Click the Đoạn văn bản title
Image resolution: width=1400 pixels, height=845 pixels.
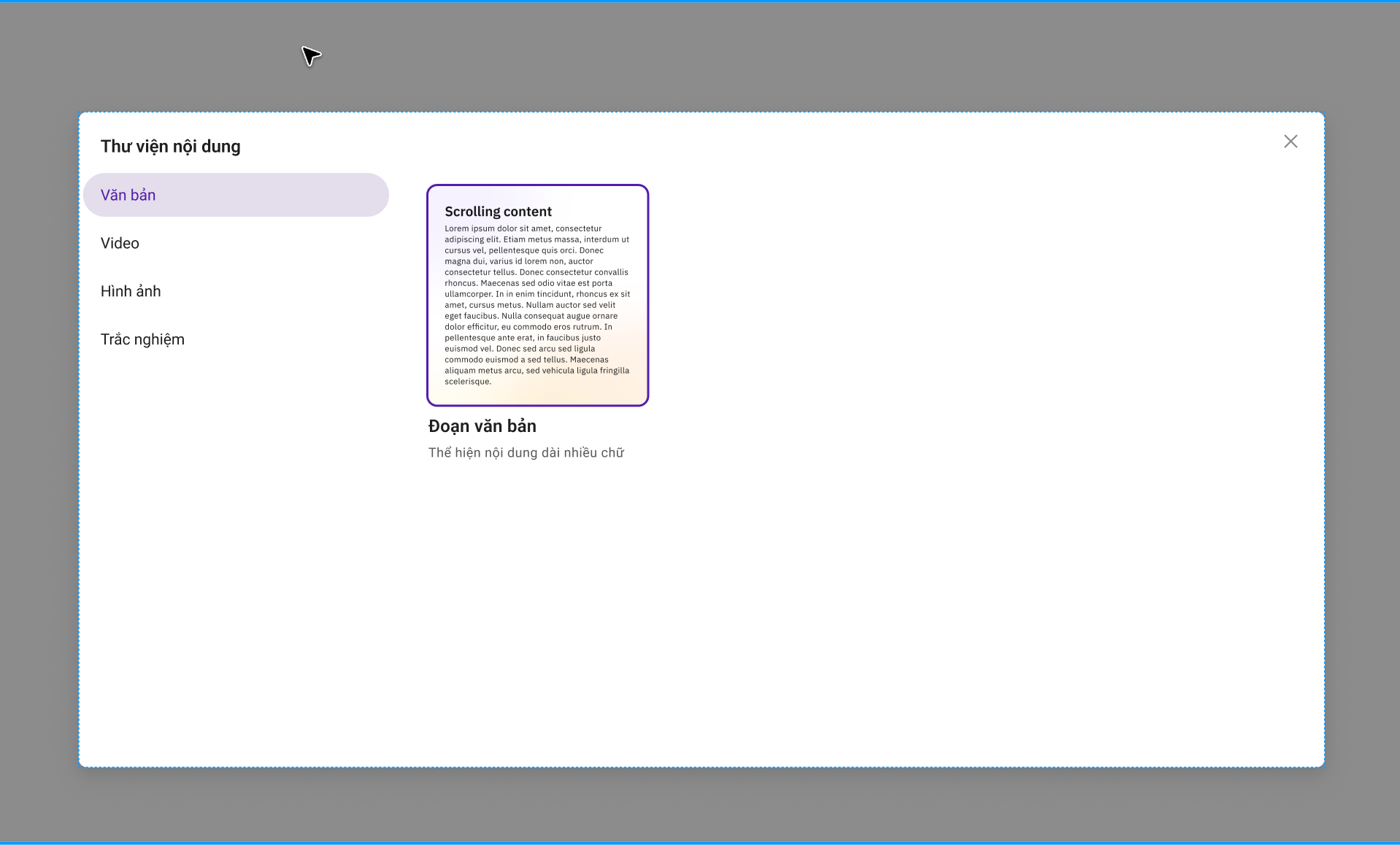482,426
